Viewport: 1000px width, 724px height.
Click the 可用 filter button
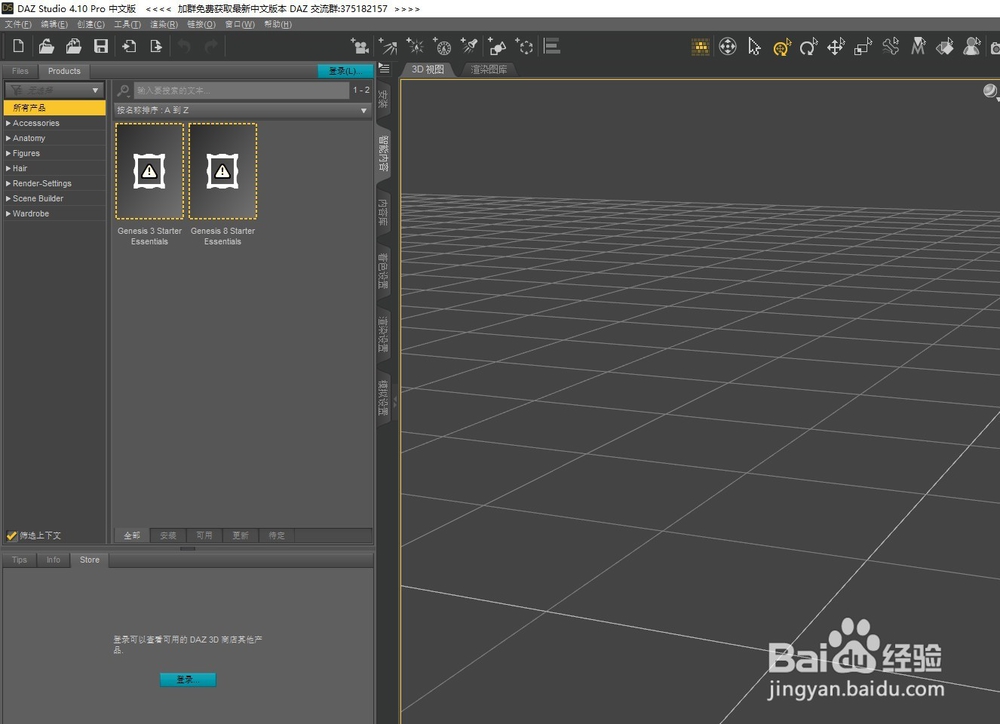point(204,535)
